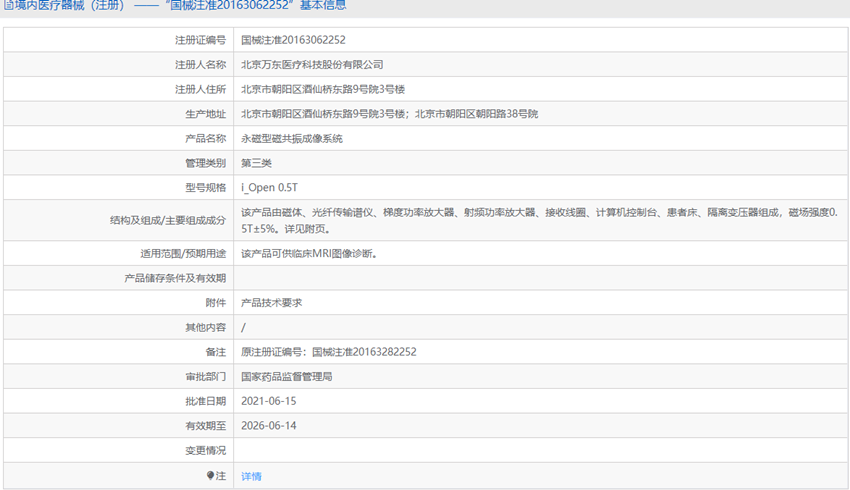The image size is (850, 490).
Task: Select model value i_Open 0.5T
Action: [x=269, y=188]
